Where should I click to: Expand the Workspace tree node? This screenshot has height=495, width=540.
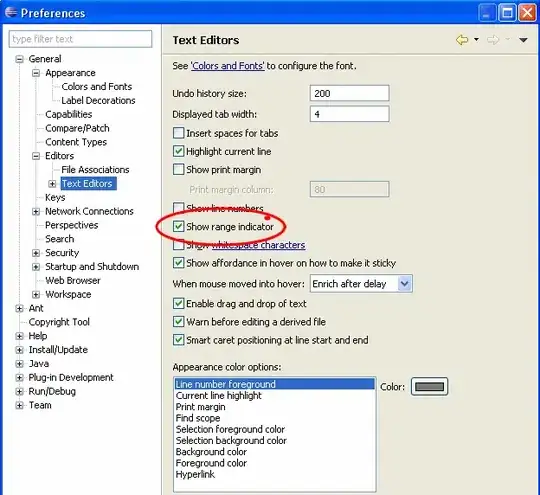tap(36, 295)
